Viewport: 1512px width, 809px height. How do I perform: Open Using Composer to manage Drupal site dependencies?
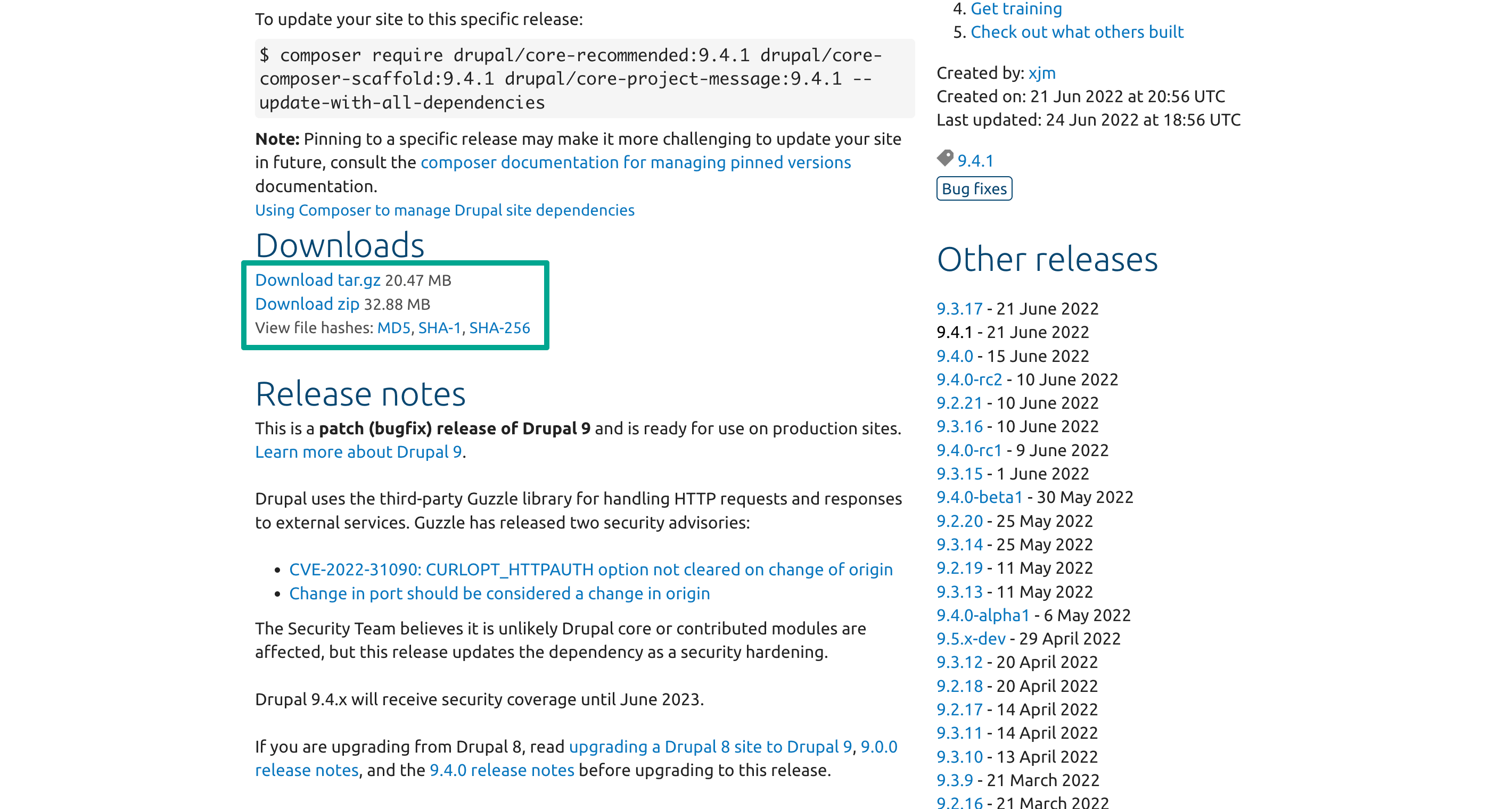click(445, 210)
